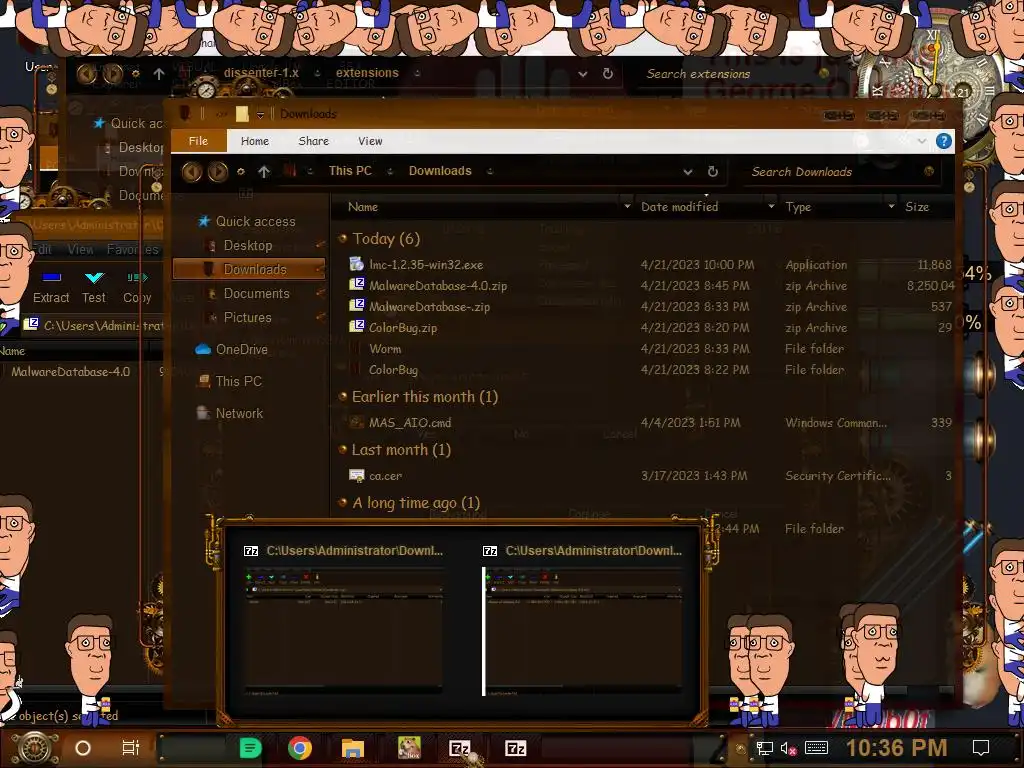Select Desktop in the navigation pane
Image resolution: width=1024 pixels, height=768 pixels.
[x=248, y=246]
